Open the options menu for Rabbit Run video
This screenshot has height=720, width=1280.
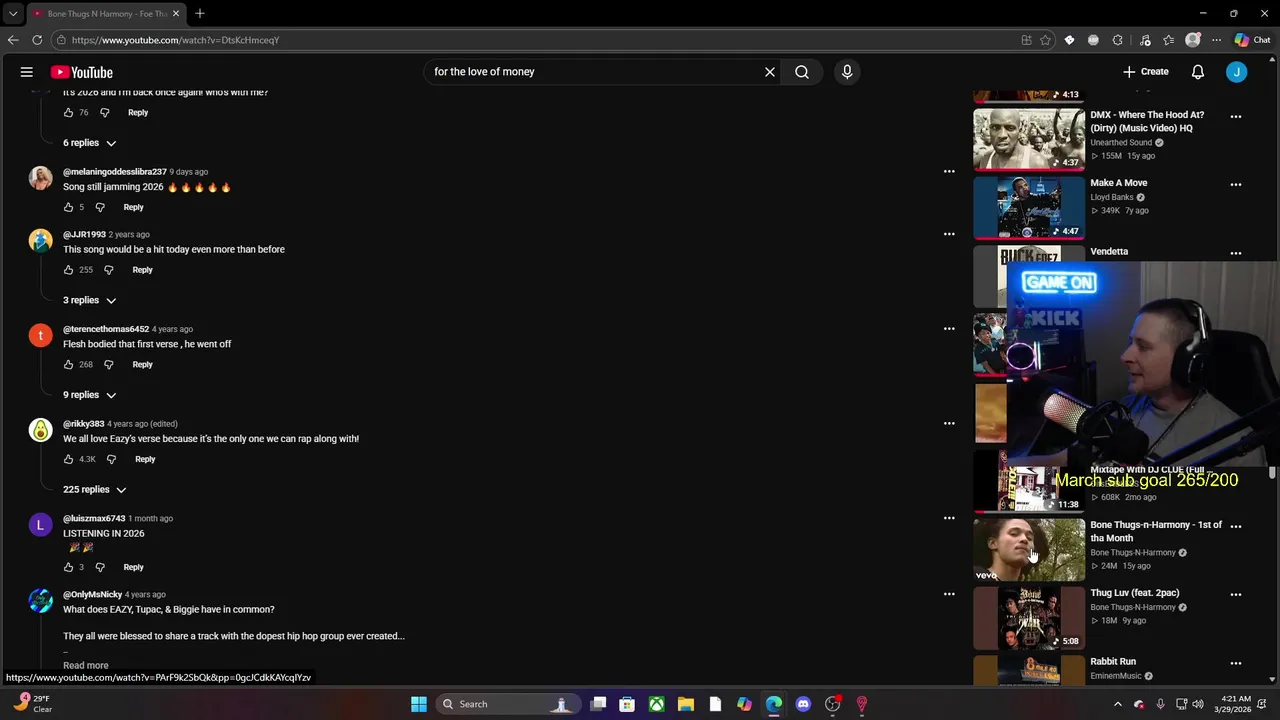[1236, 662]
